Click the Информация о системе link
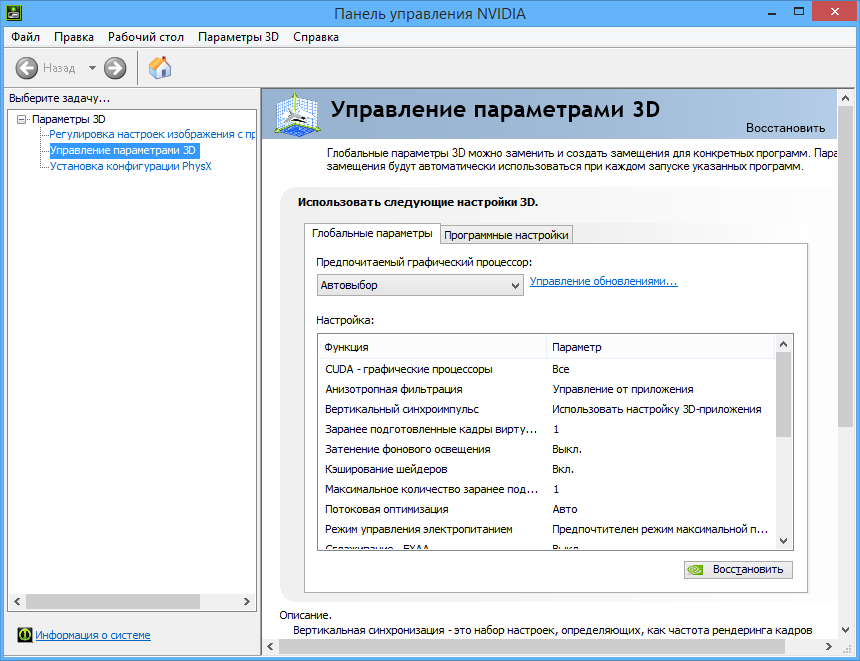This screenshot has height=661, width=860. [93, 635]
